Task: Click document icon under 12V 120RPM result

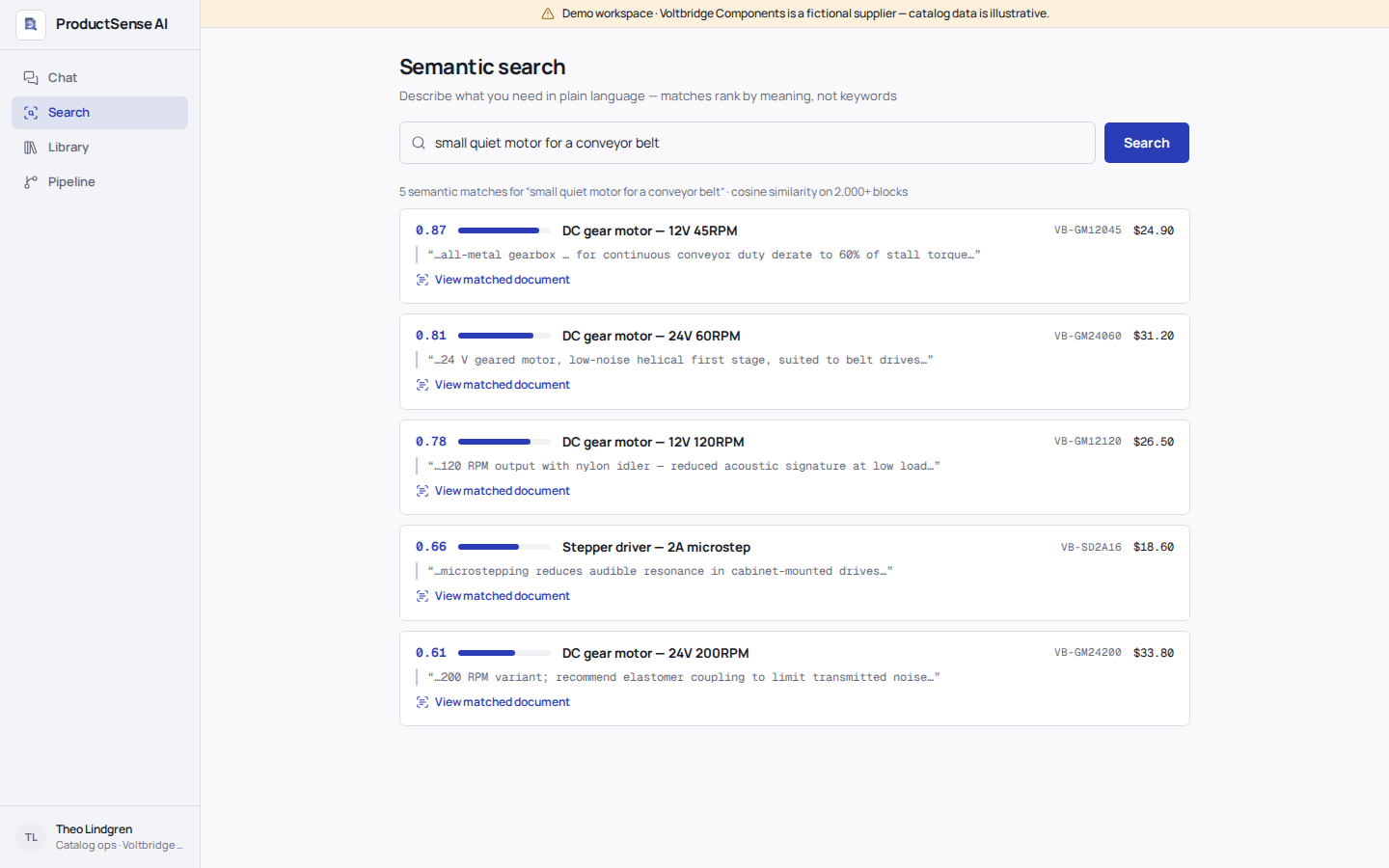Action: pos(422,491)
